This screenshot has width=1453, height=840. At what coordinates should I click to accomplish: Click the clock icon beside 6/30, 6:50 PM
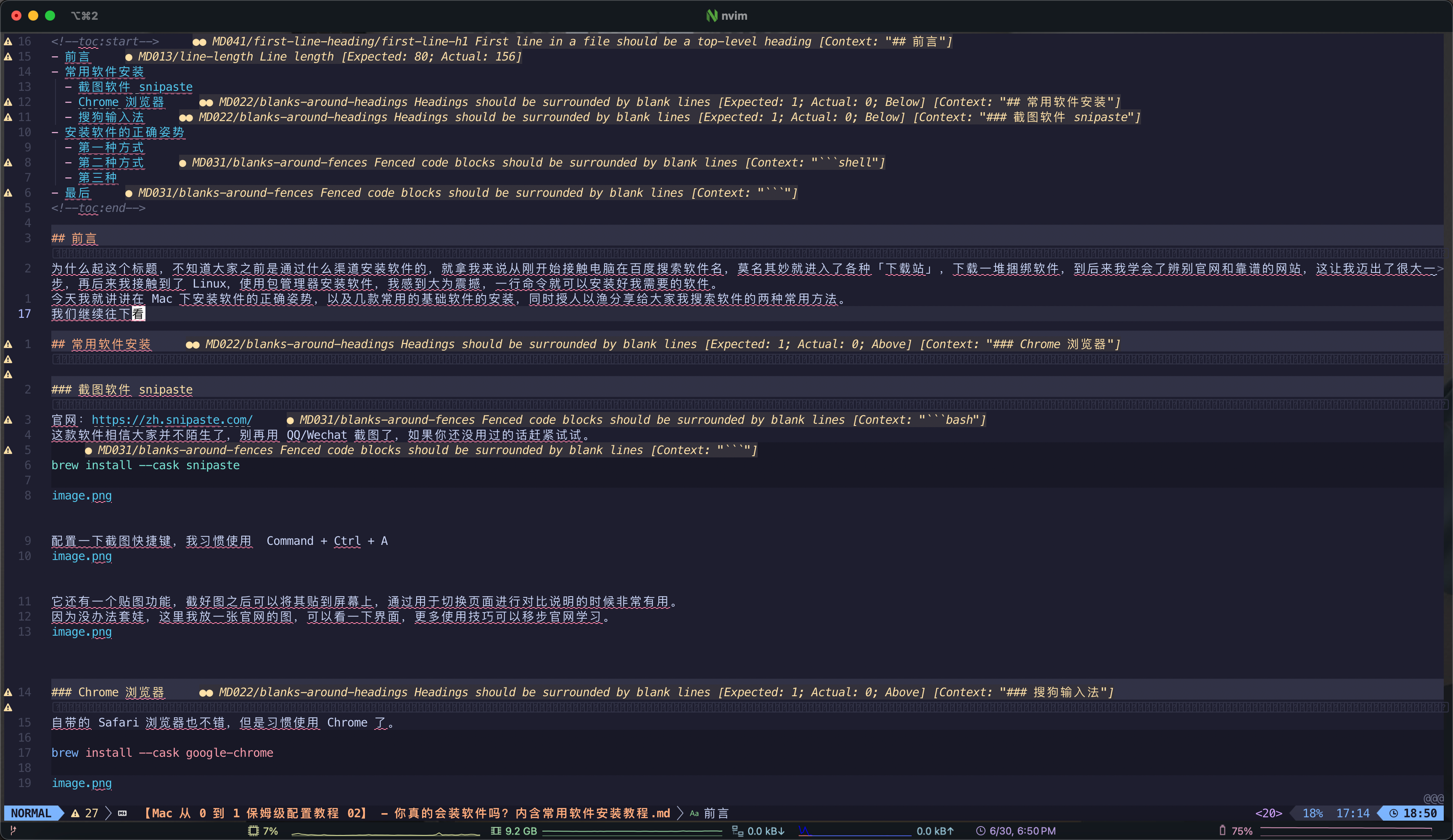pyautogui.click(x=980, y=831)
